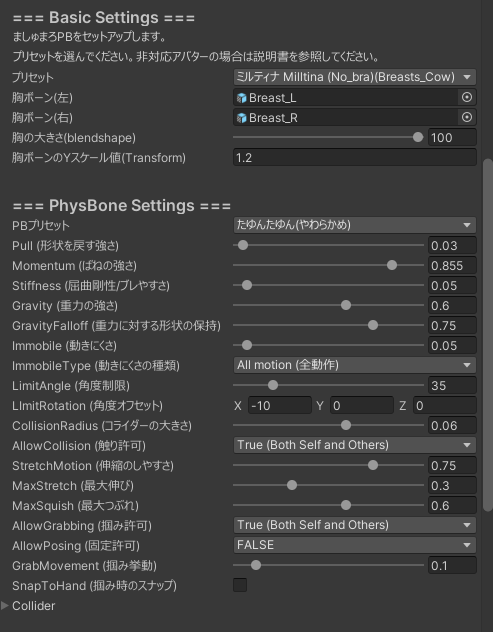Click the MaxStretch slider handle
Image resolution: width=493 pixels, height=632 pixels.
(292, 485)
